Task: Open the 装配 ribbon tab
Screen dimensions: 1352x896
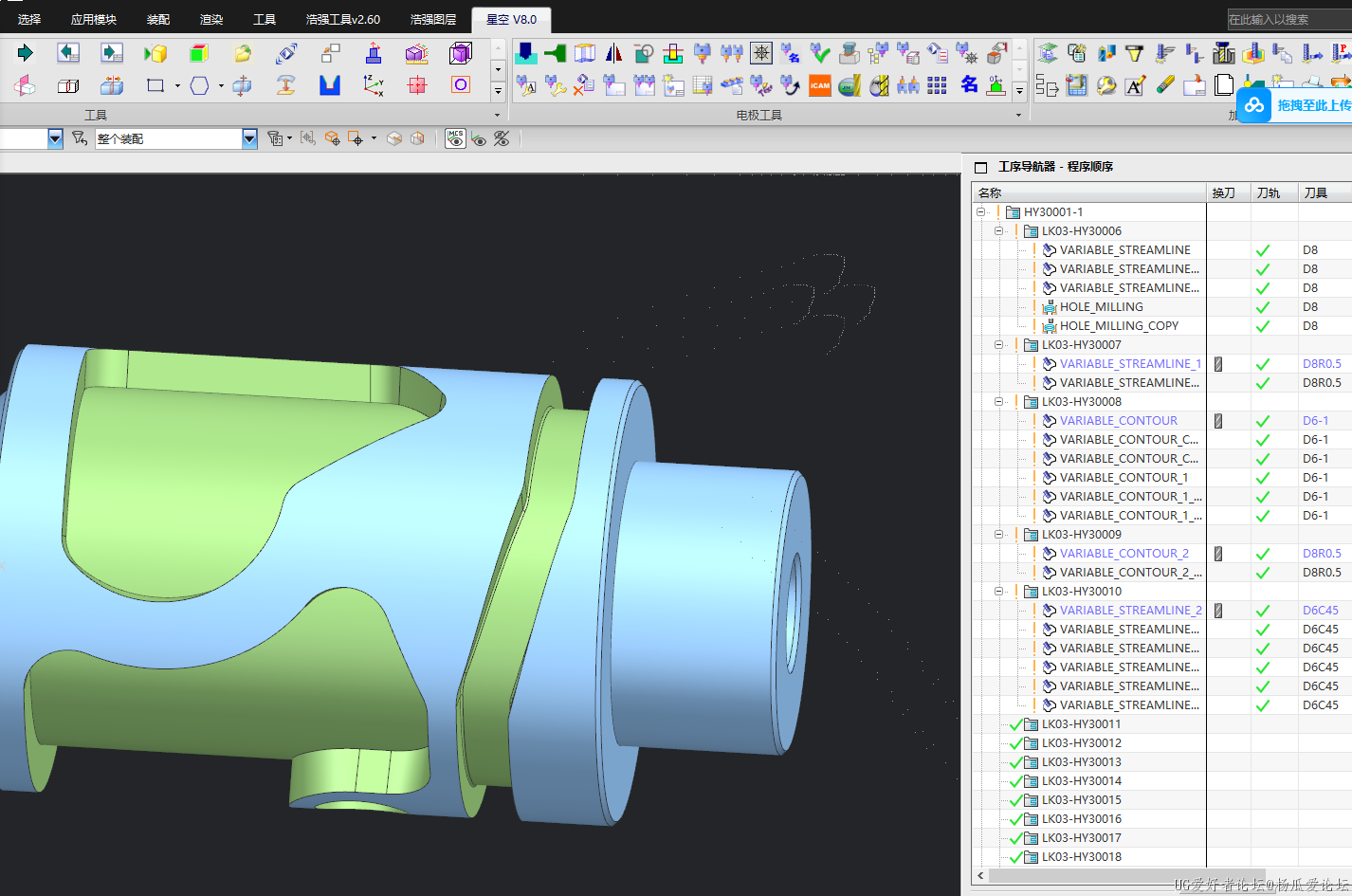Action: [158, 19]
